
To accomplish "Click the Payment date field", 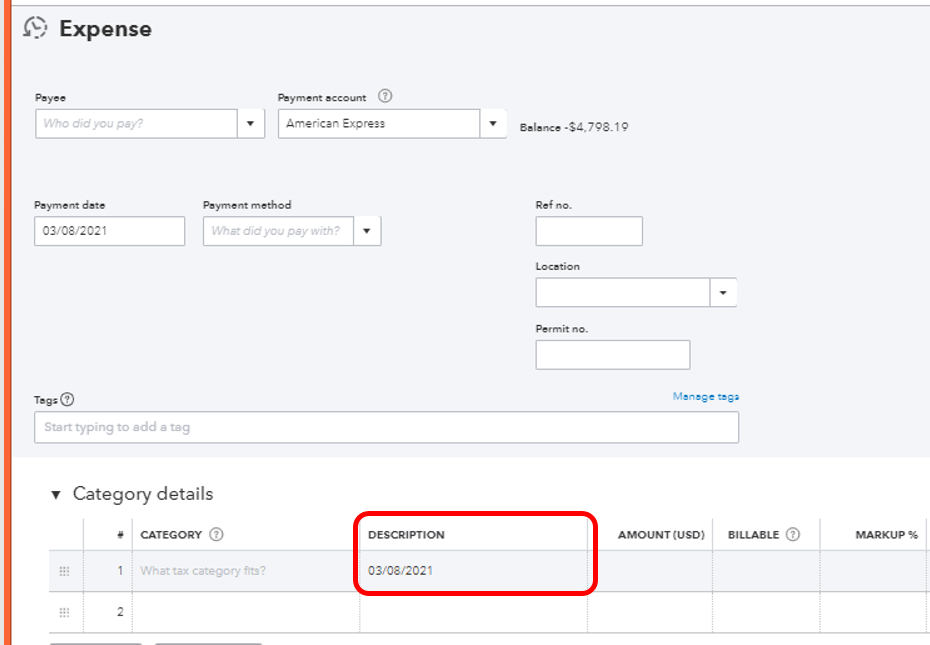I will tap(109, 231).
